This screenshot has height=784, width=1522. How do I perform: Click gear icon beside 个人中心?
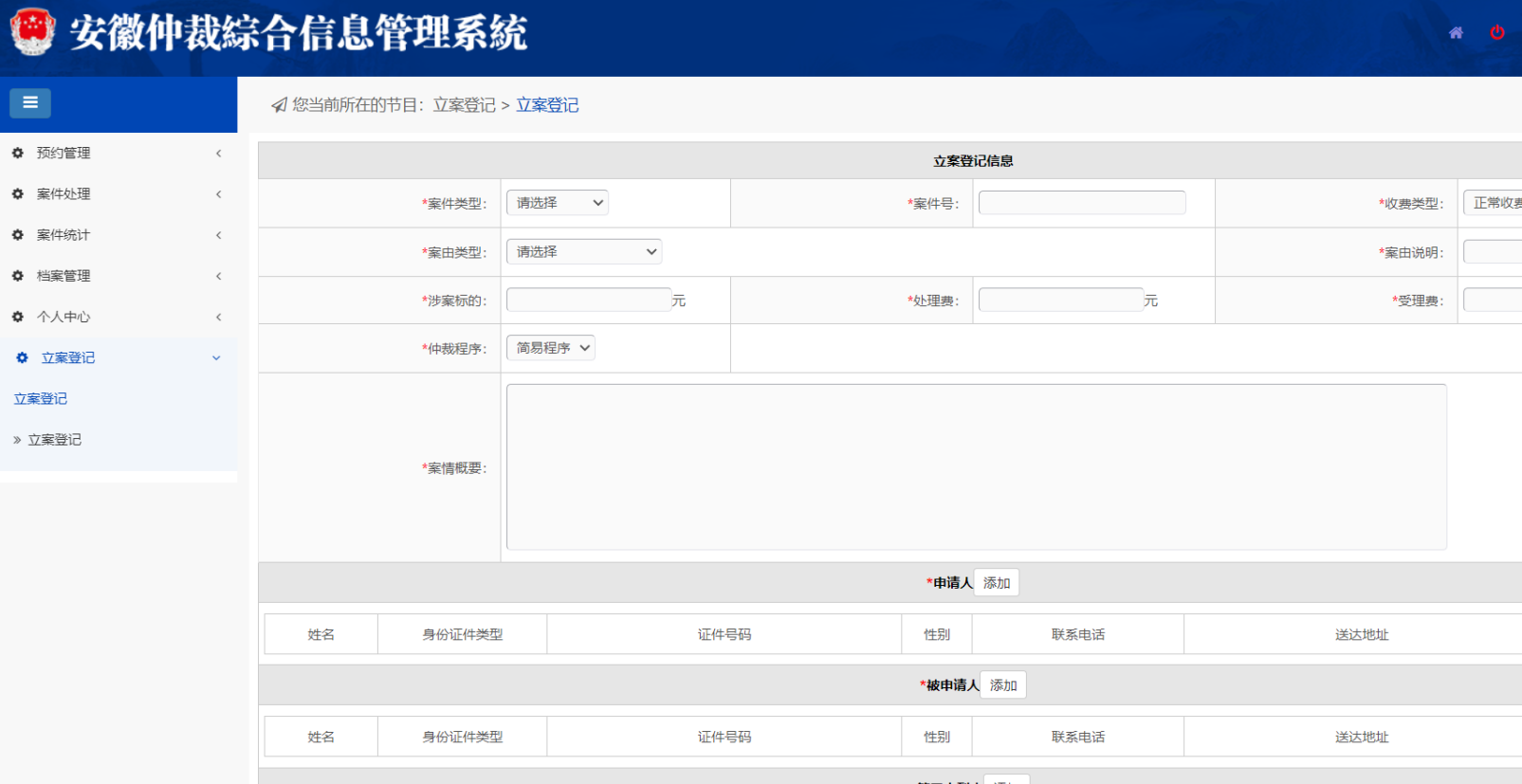point(17,317)
